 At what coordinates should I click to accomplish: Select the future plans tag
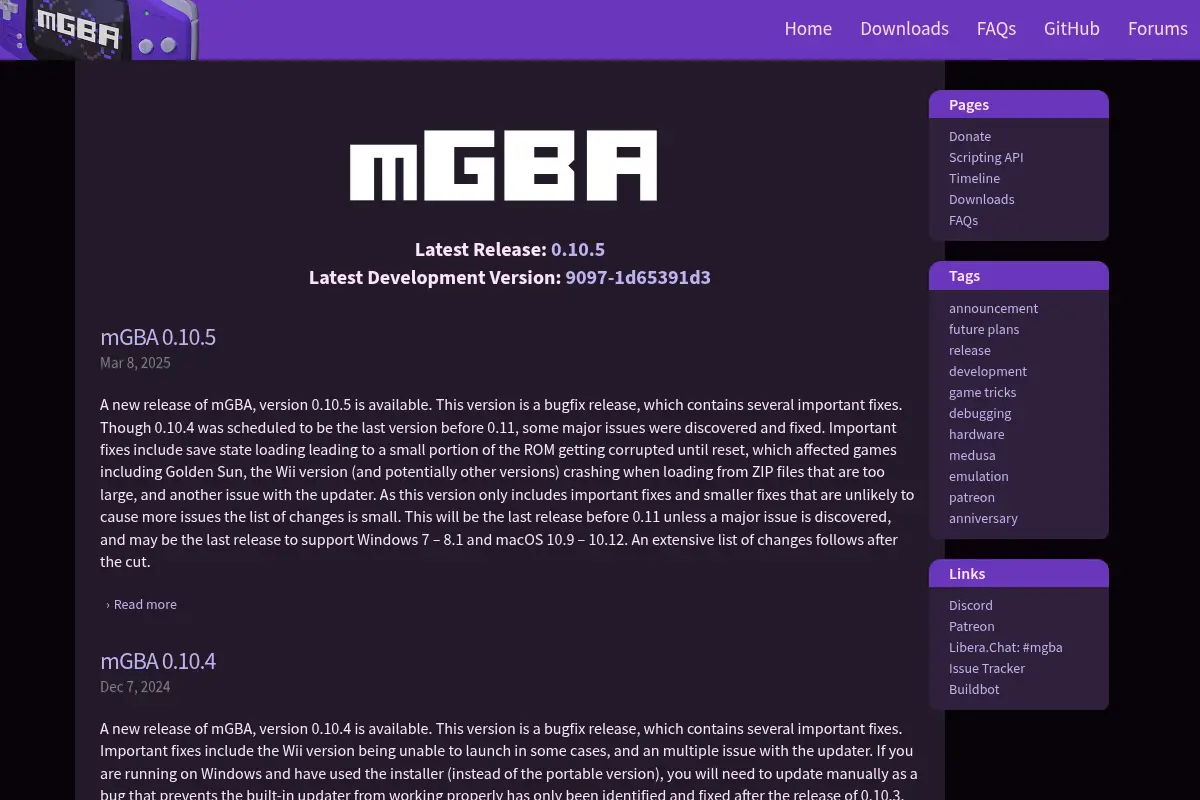(x=984, y=329)
